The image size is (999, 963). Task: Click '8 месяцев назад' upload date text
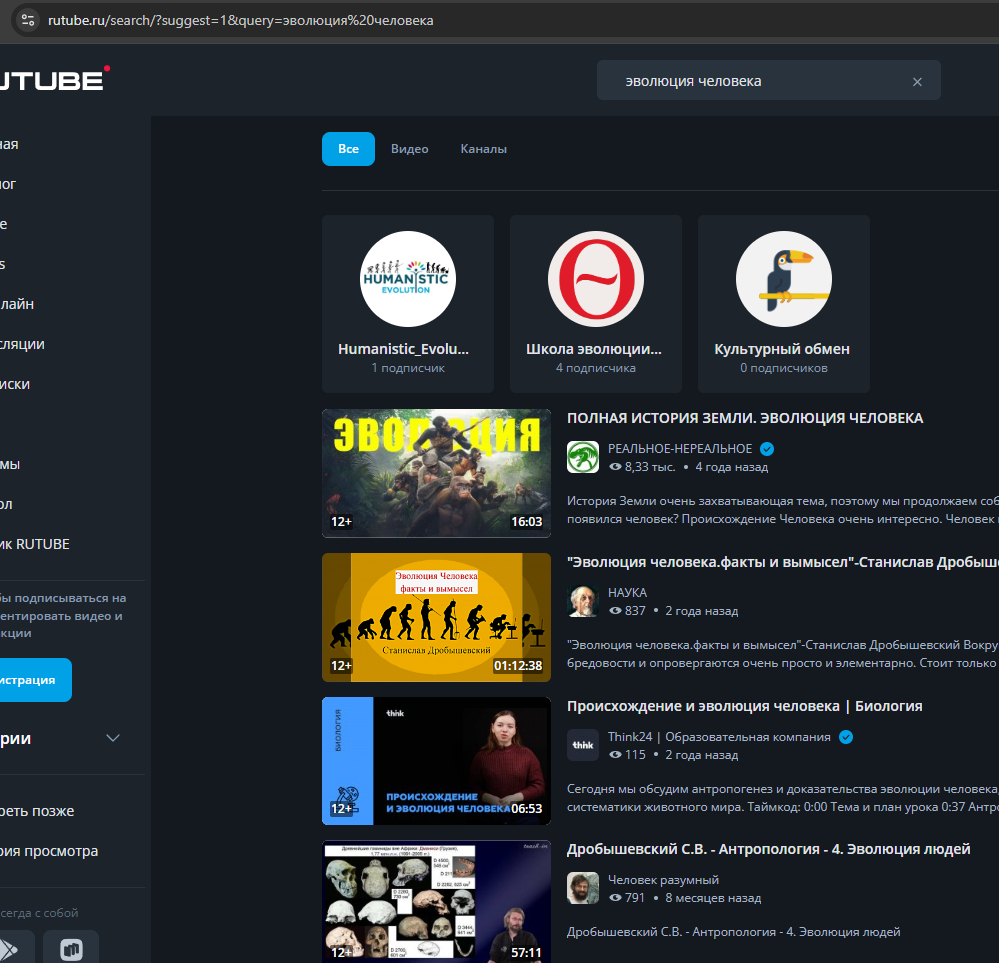click(x=713, y=898)
